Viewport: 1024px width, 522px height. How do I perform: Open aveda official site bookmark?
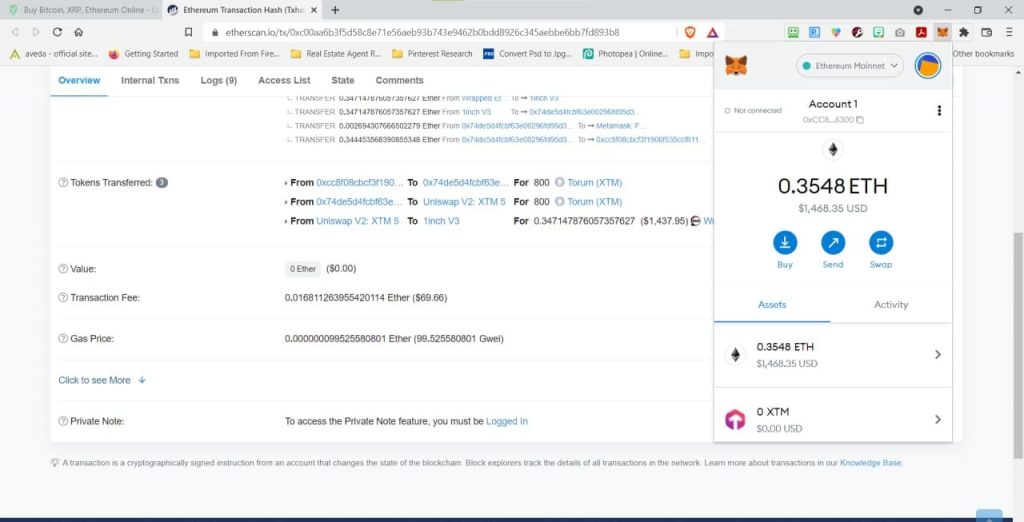[x=54, y=54]
